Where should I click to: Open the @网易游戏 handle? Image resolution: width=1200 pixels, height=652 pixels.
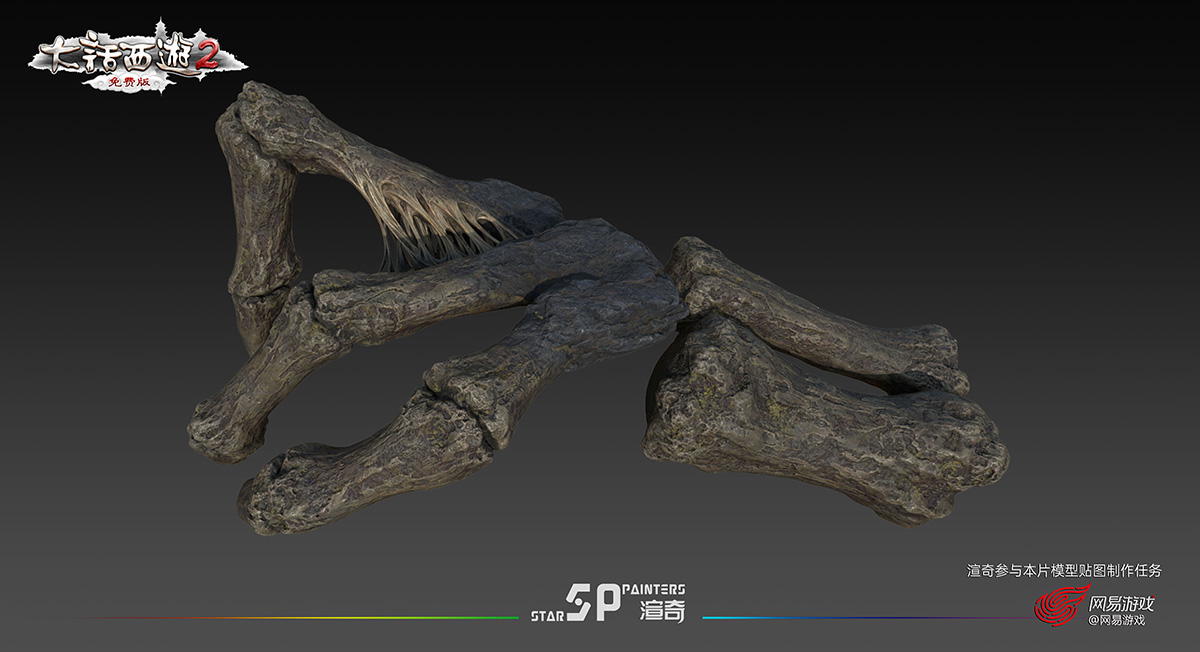tap(1116, 621)
